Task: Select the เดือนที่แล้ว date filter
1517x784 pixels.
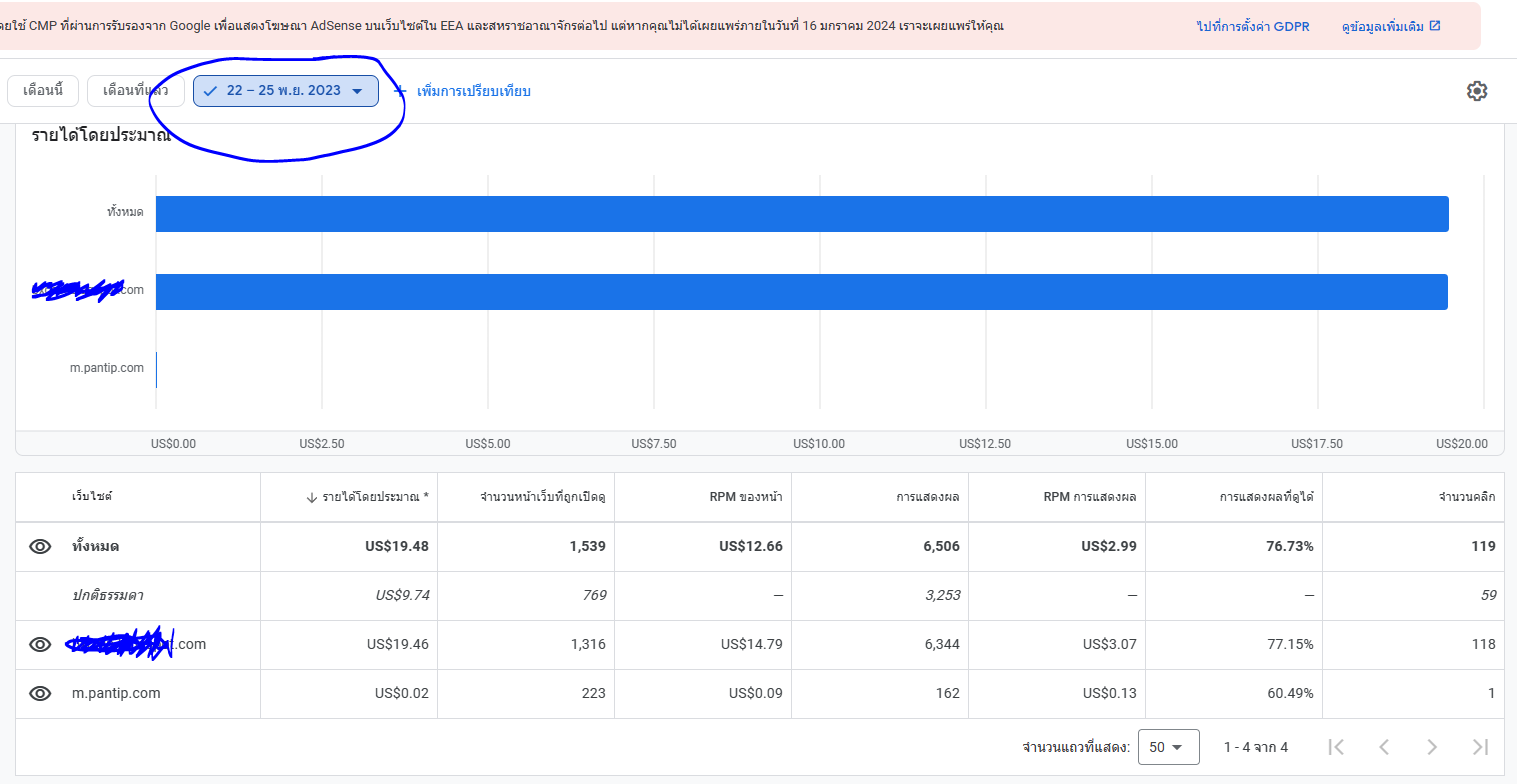Action: 135,91
